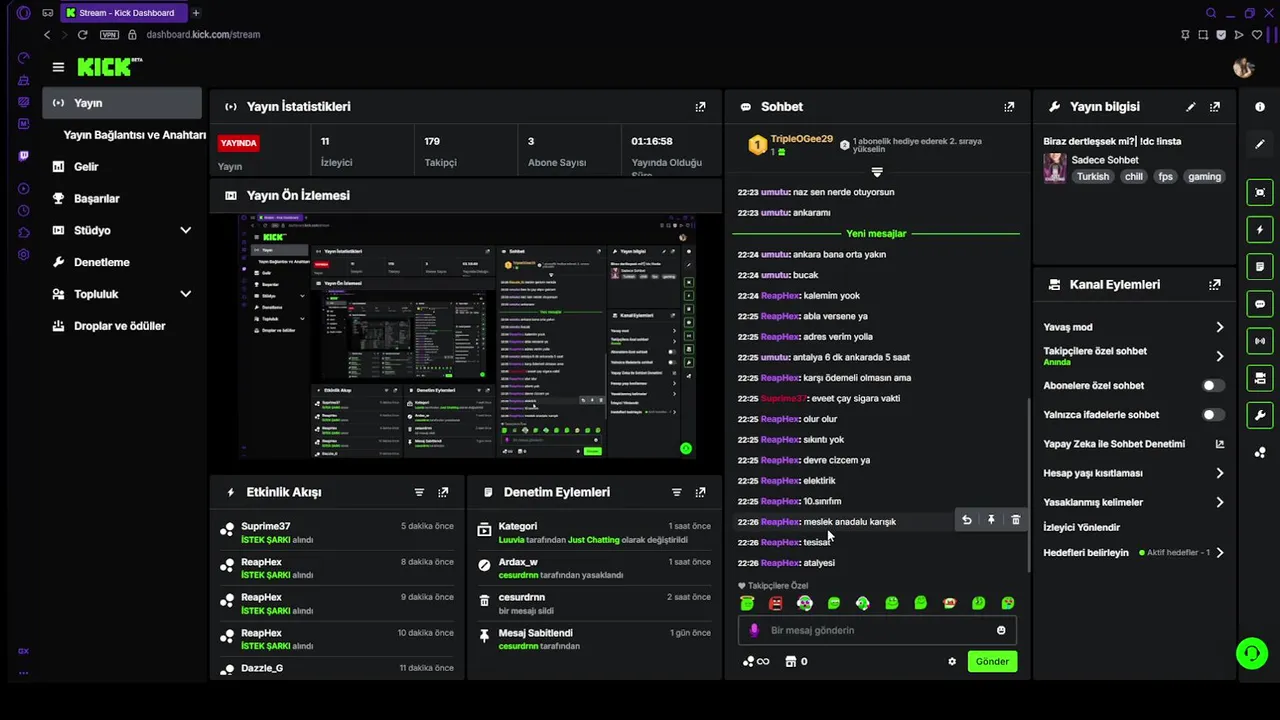The image size is (1280, 720).
Task: Click the browser address bar URL
Action: pos(203,34)
